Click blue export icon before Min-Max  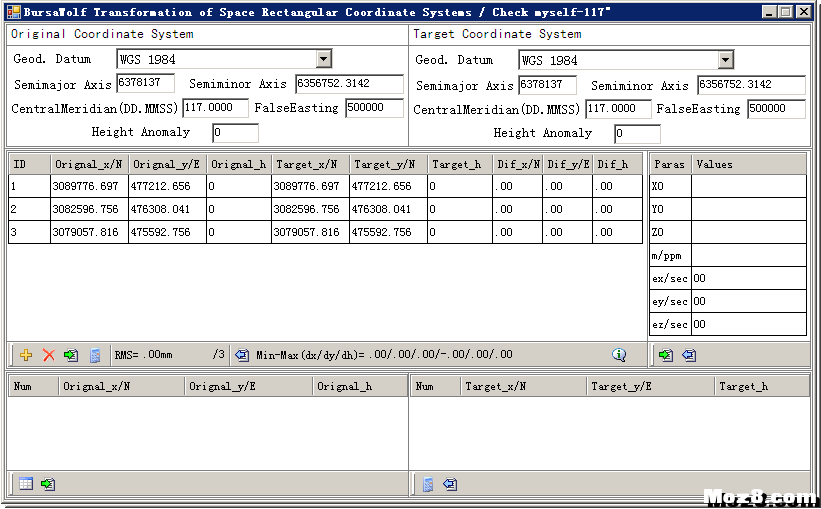coord(242,355)
